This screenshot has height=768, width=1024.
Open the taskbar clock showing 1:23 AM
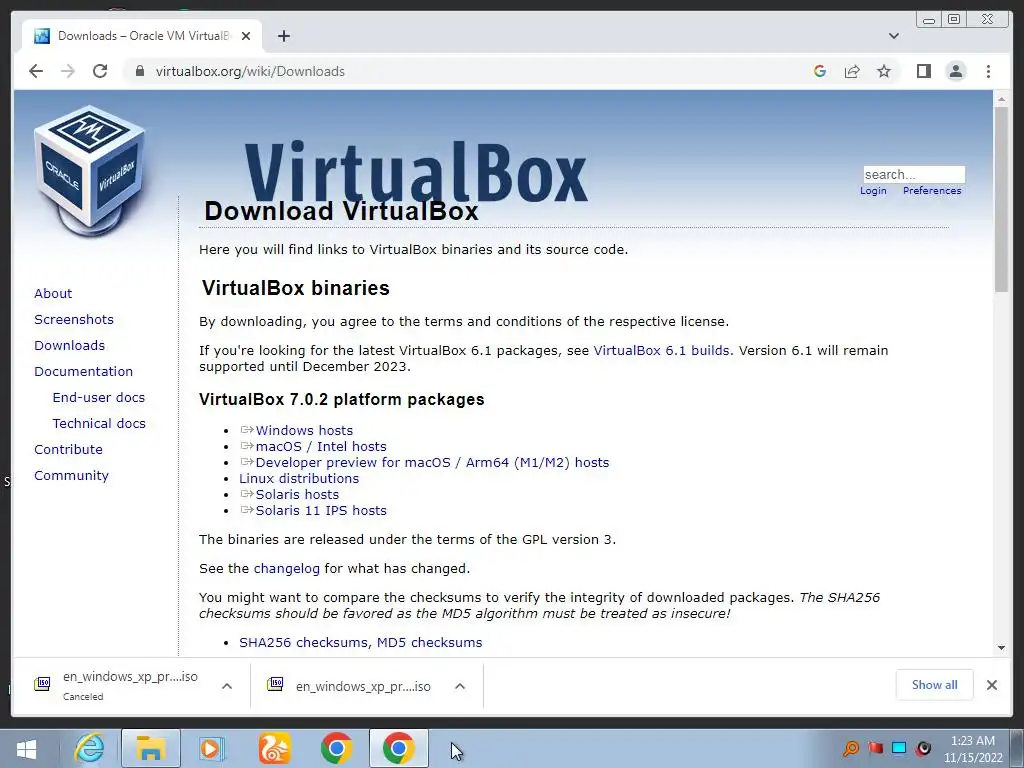tap(972, 749)
